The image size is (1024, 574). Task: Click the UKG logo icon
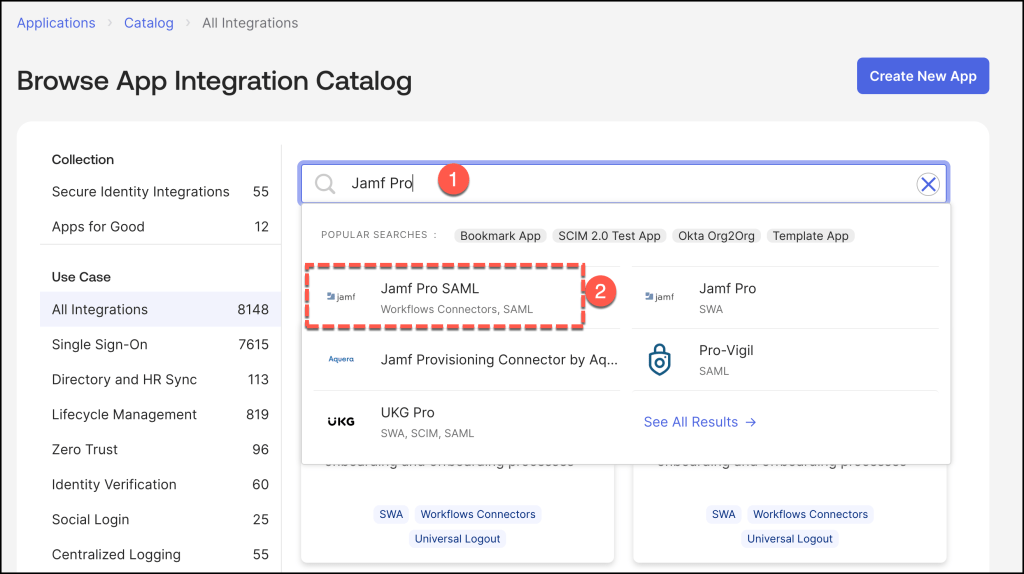point(341,422)
